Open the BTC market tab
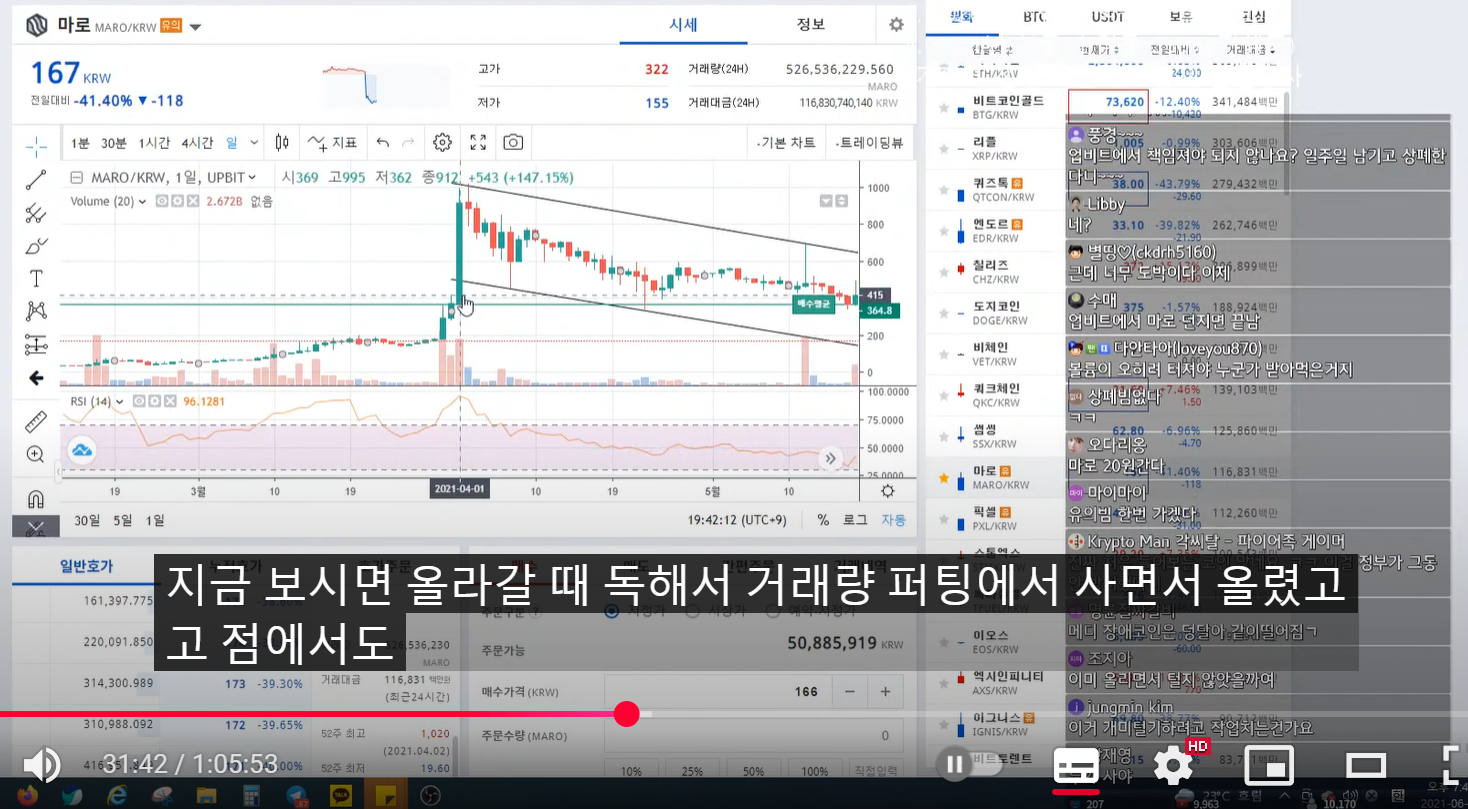 (1034, 17)
